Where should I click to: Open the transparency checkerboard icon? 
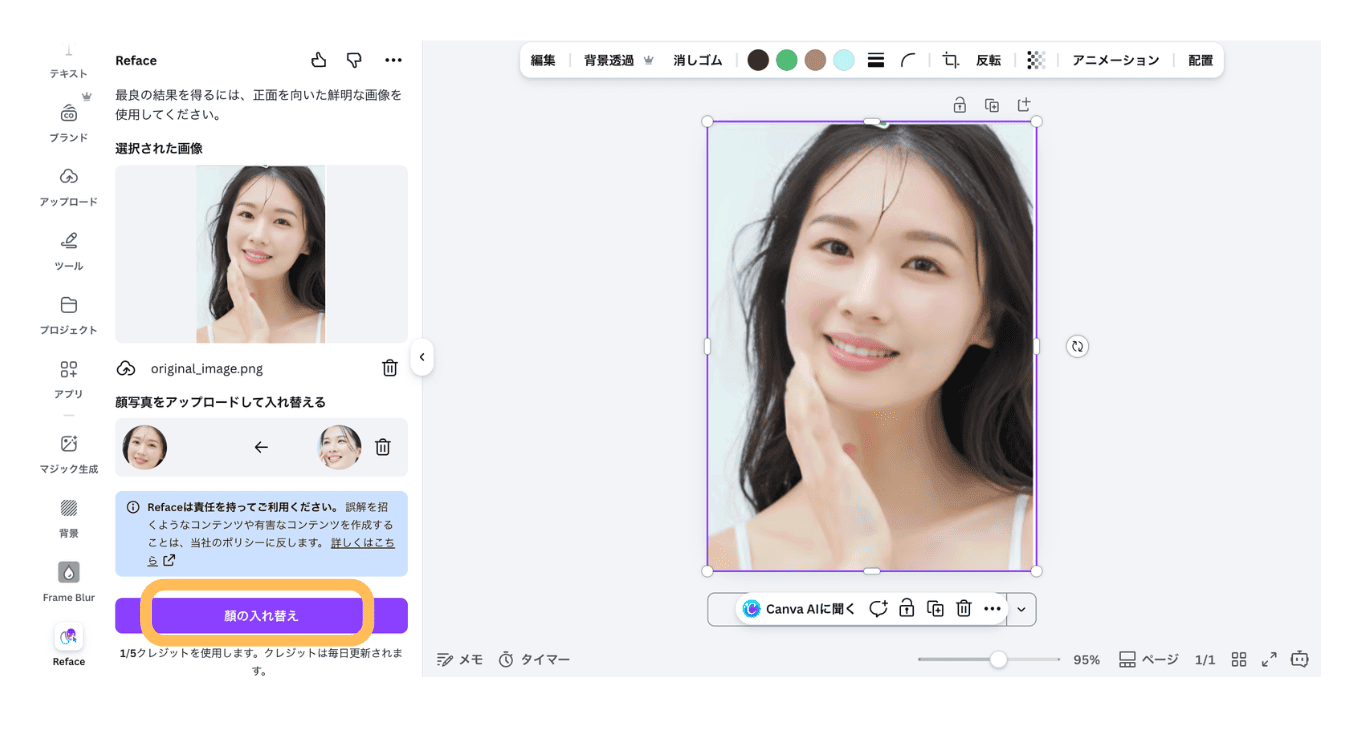[x=1036, y=60]
